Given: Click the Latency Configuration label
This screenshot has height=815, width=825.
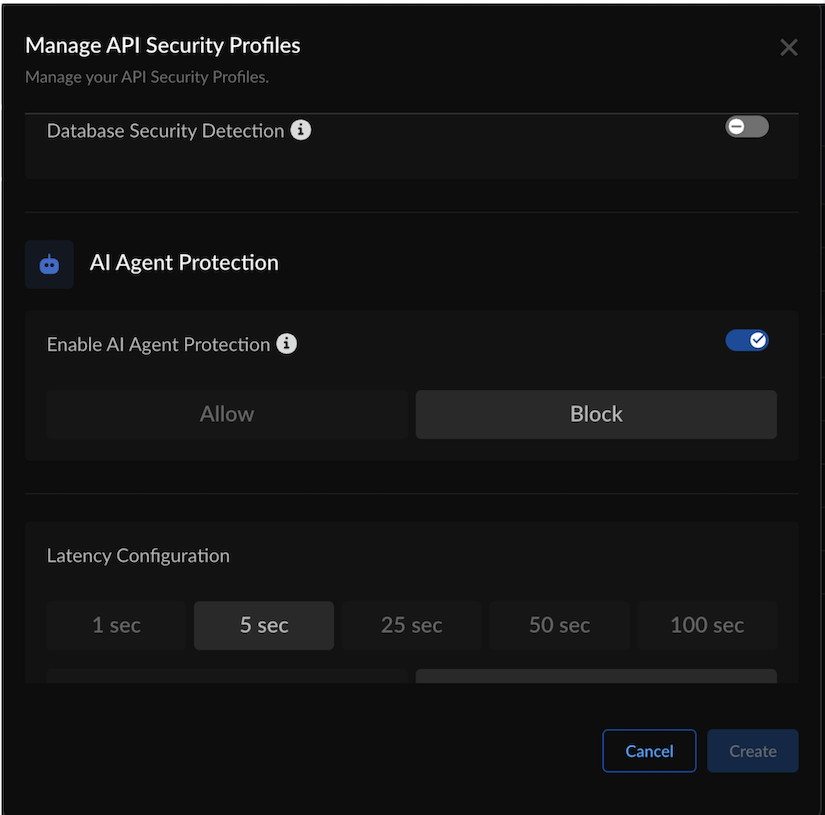Looking at the screenshot, I should (138, 555).
